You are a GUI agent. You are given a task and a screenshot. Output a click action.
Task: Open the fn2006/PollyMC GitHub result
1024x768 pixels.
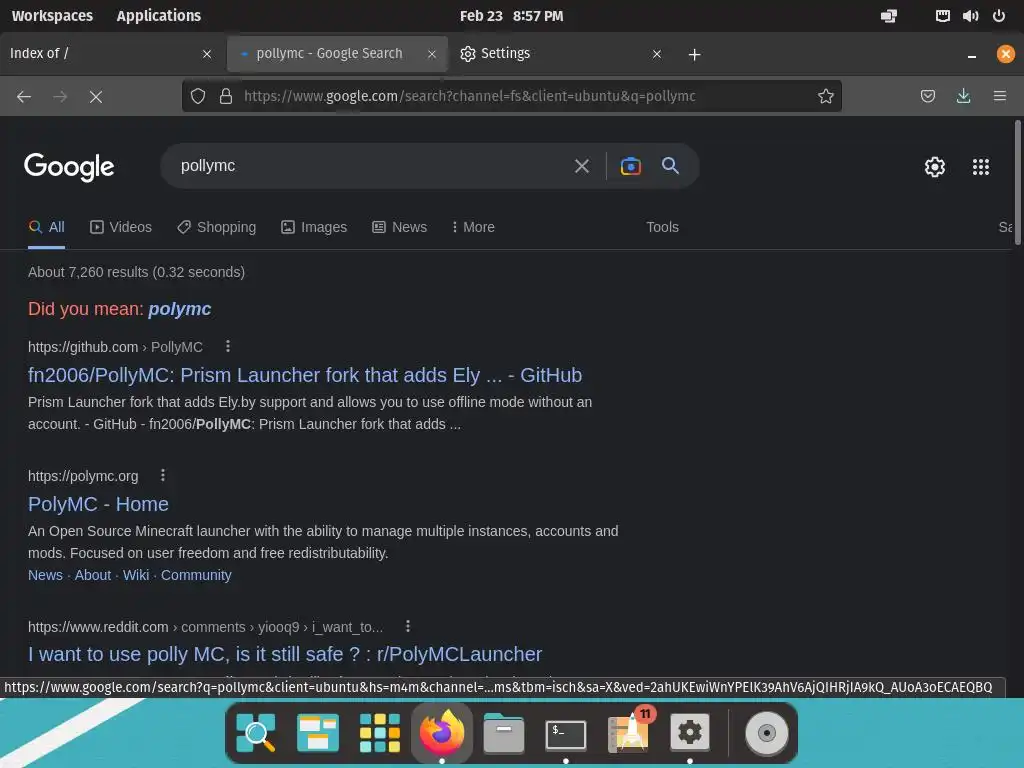pos(305,375)
